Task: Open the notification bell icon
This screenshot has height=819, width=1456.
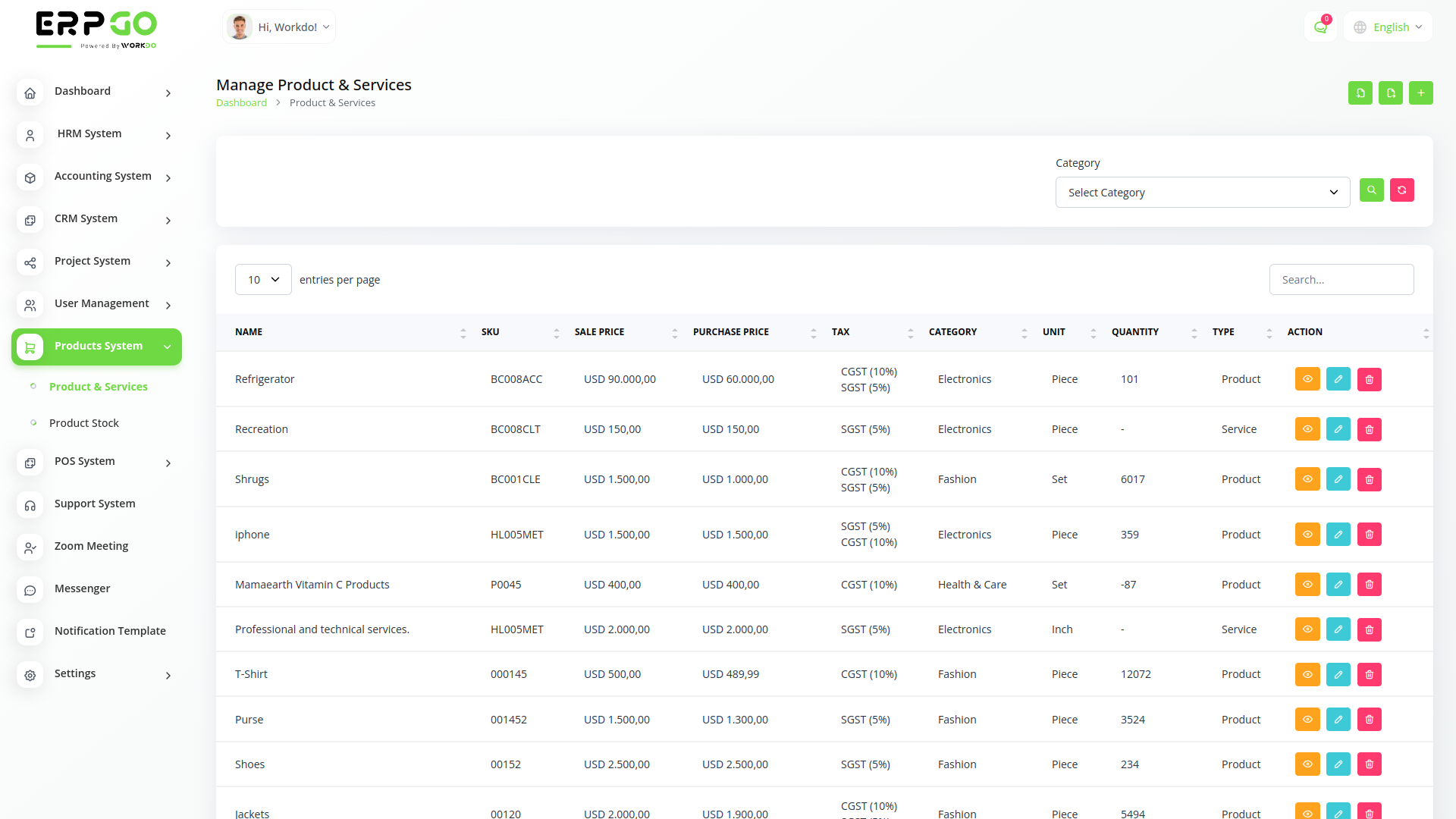Action: pos(1320,27)
